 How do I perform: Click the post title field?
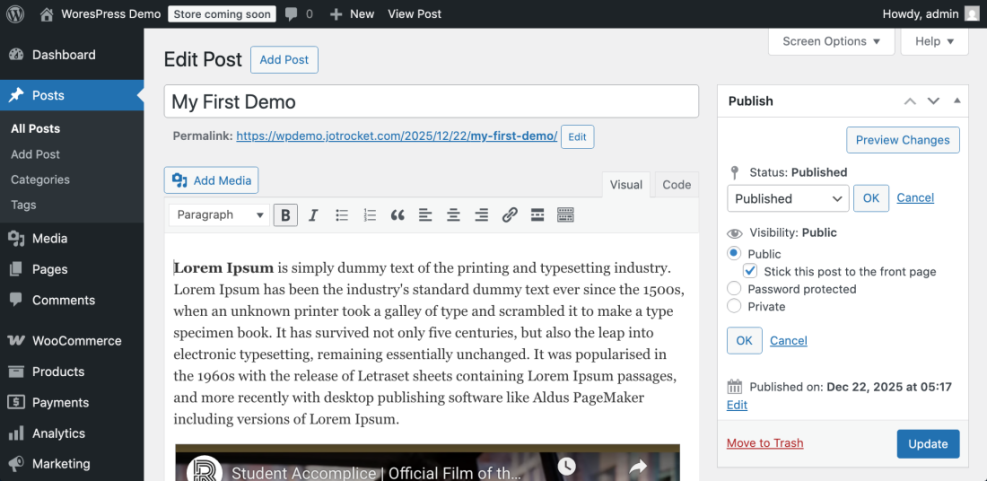click(x=431, y=101)
